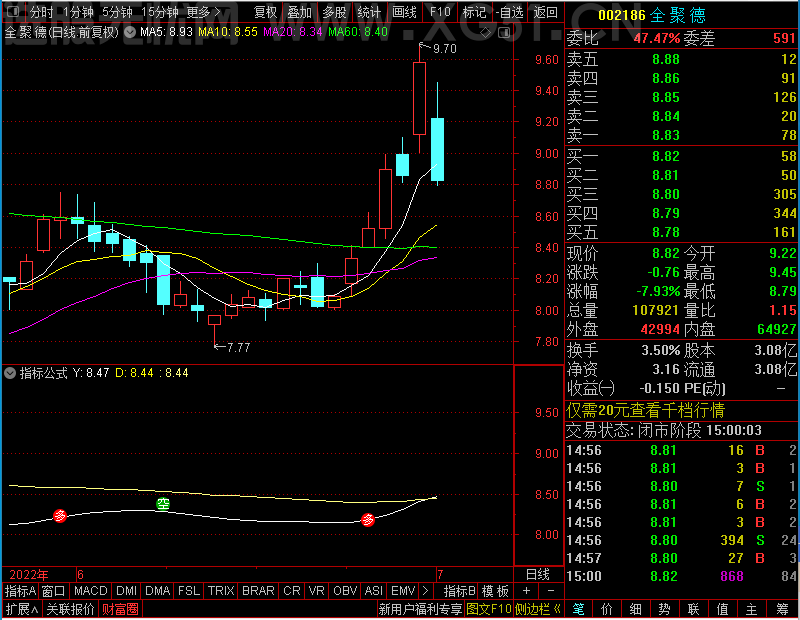The width and height of the screenshot is (800, 620).
Task: Click the 标记 mark button
Action: 474,12
